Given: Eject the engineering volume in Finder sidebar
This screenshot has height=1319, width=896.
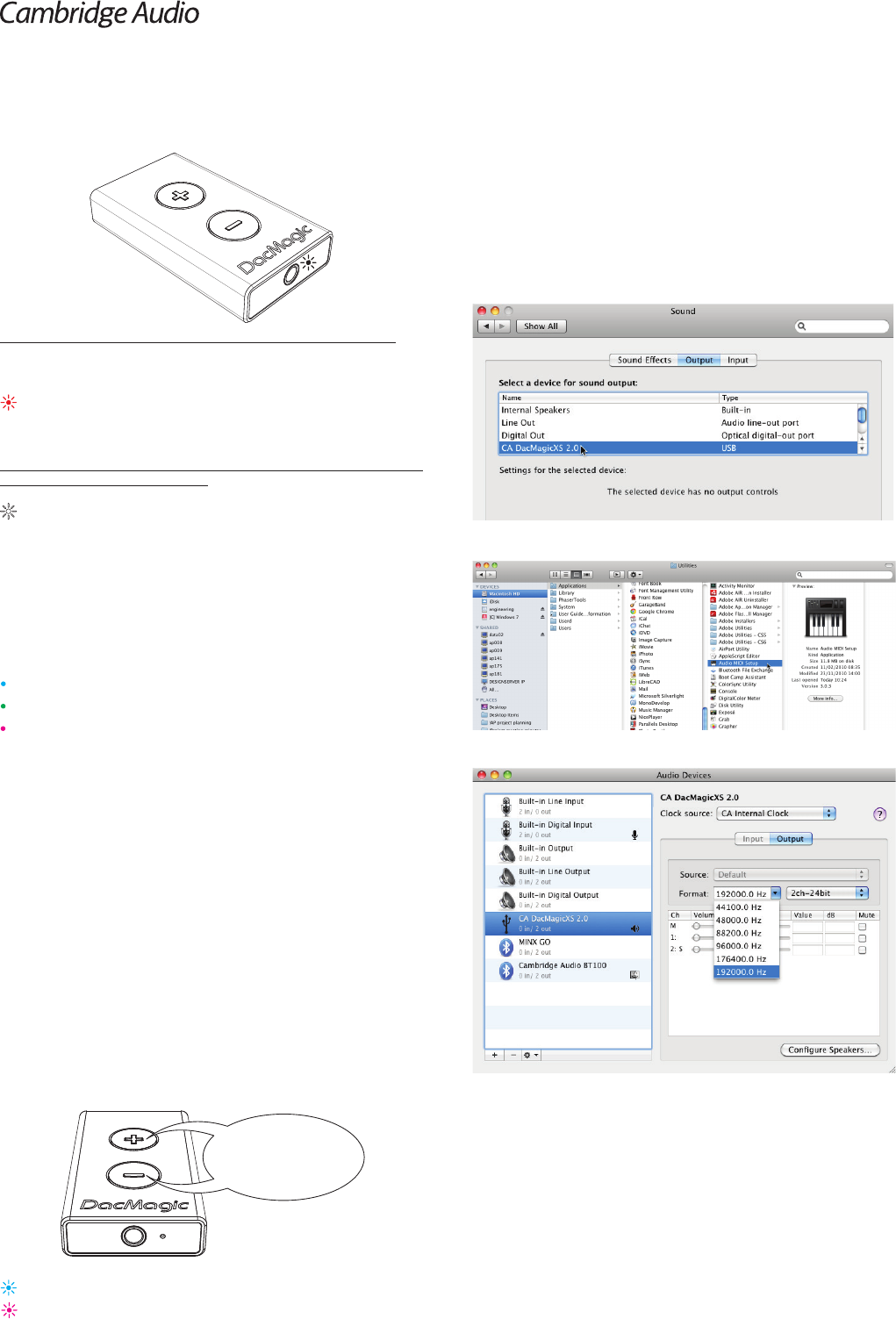Looking at the screenshot, I should pos(542,609).
